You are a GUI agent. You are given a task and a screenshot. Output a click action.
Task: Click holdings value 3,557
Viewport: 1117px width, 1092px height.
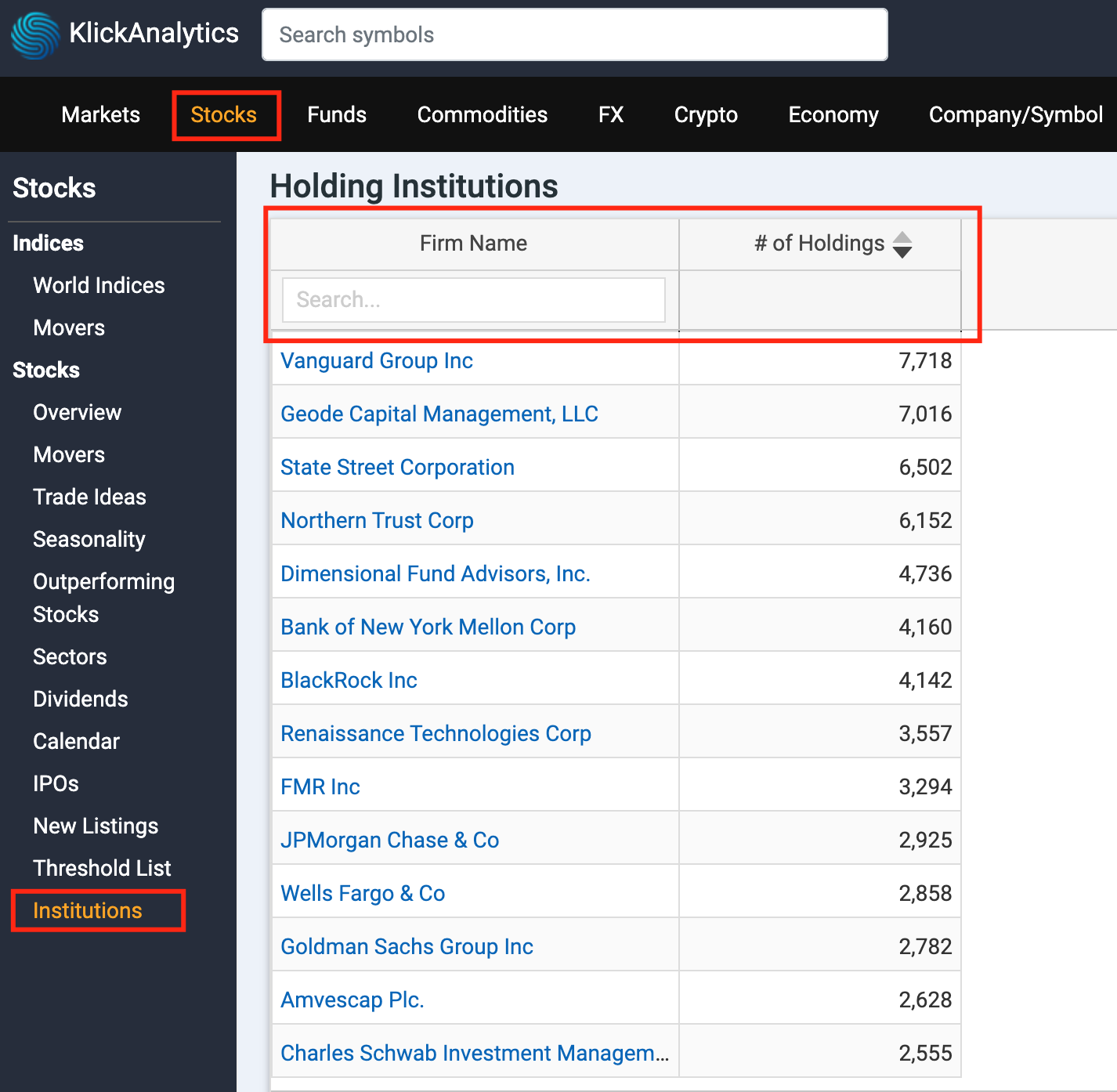pyautogui.click(x=925, y=733)
